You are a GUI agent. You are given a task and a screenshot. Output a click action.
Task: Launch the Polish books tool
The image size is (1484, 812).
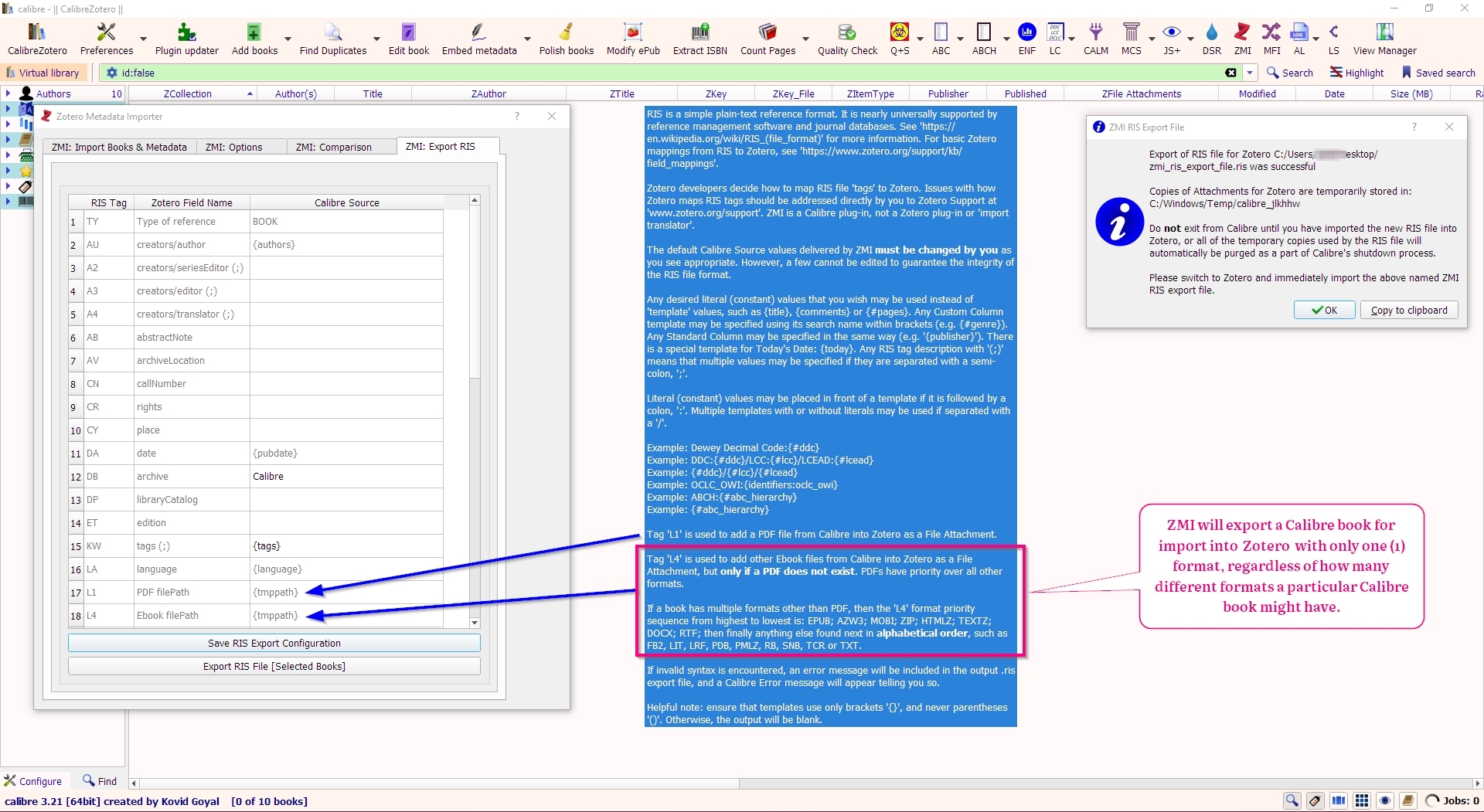pos(566,39)
